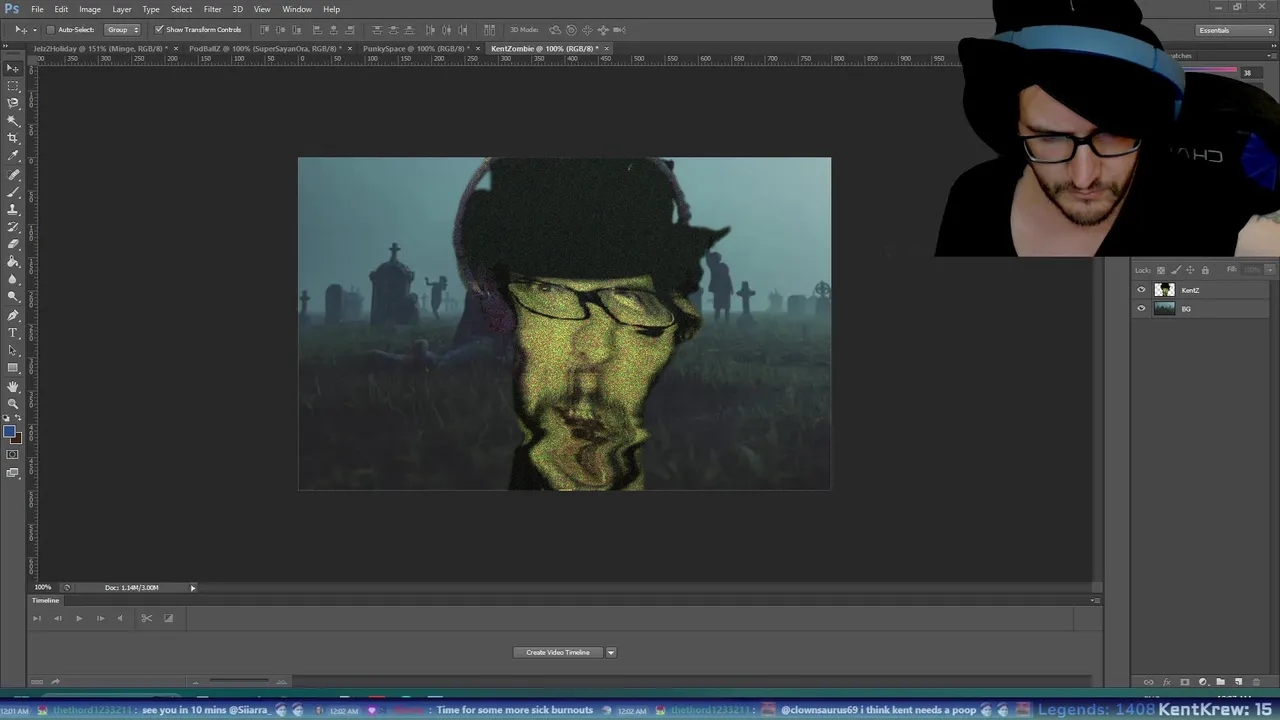The width and height of the screenshot is (1280, 720).
Task: Open the Filter menu
Action: pyautogui.click(x=213, y=9)
